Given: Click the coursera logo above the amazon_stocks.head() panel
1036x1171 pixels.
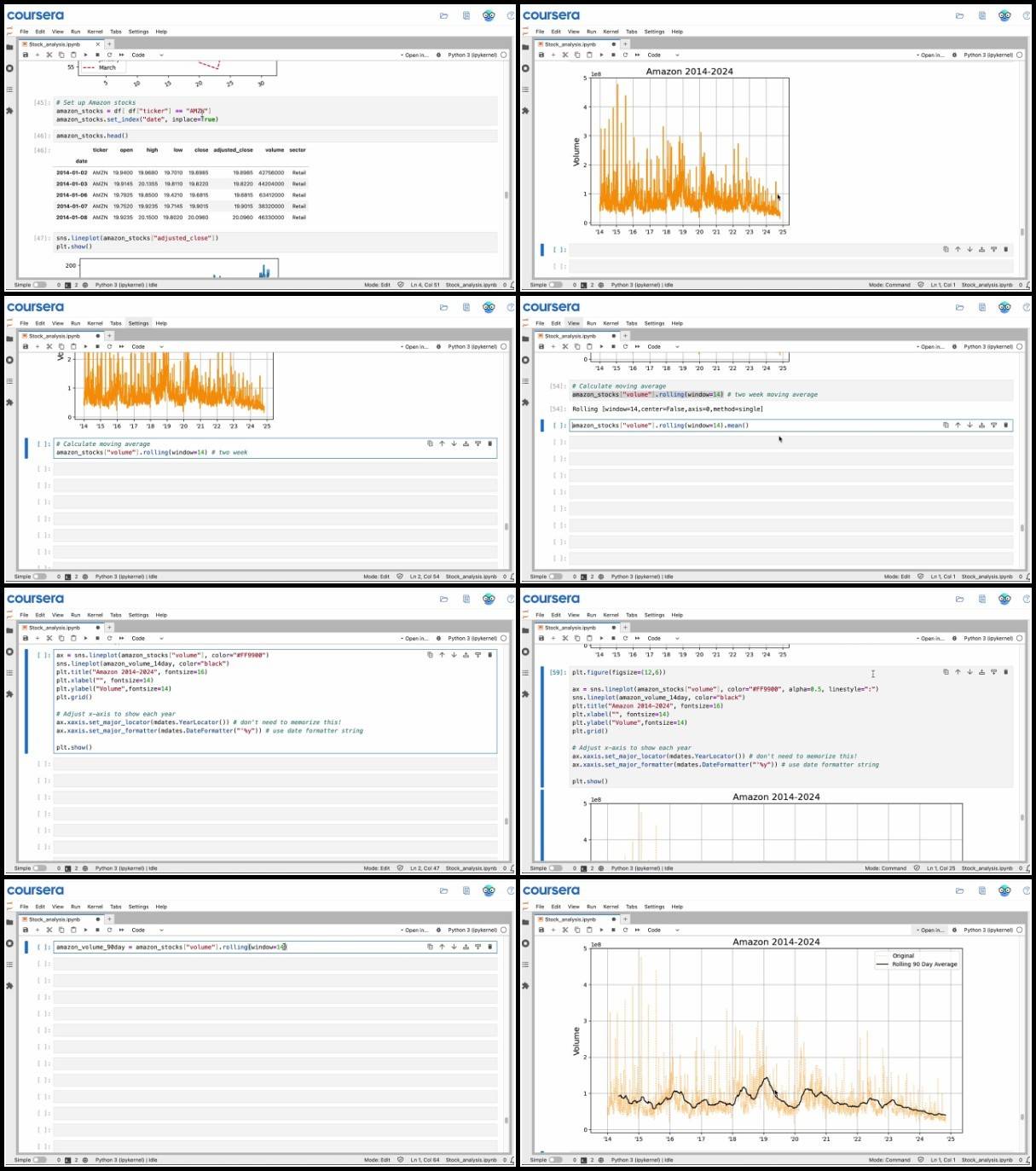Looking at the screenshot, I should 35,15.
